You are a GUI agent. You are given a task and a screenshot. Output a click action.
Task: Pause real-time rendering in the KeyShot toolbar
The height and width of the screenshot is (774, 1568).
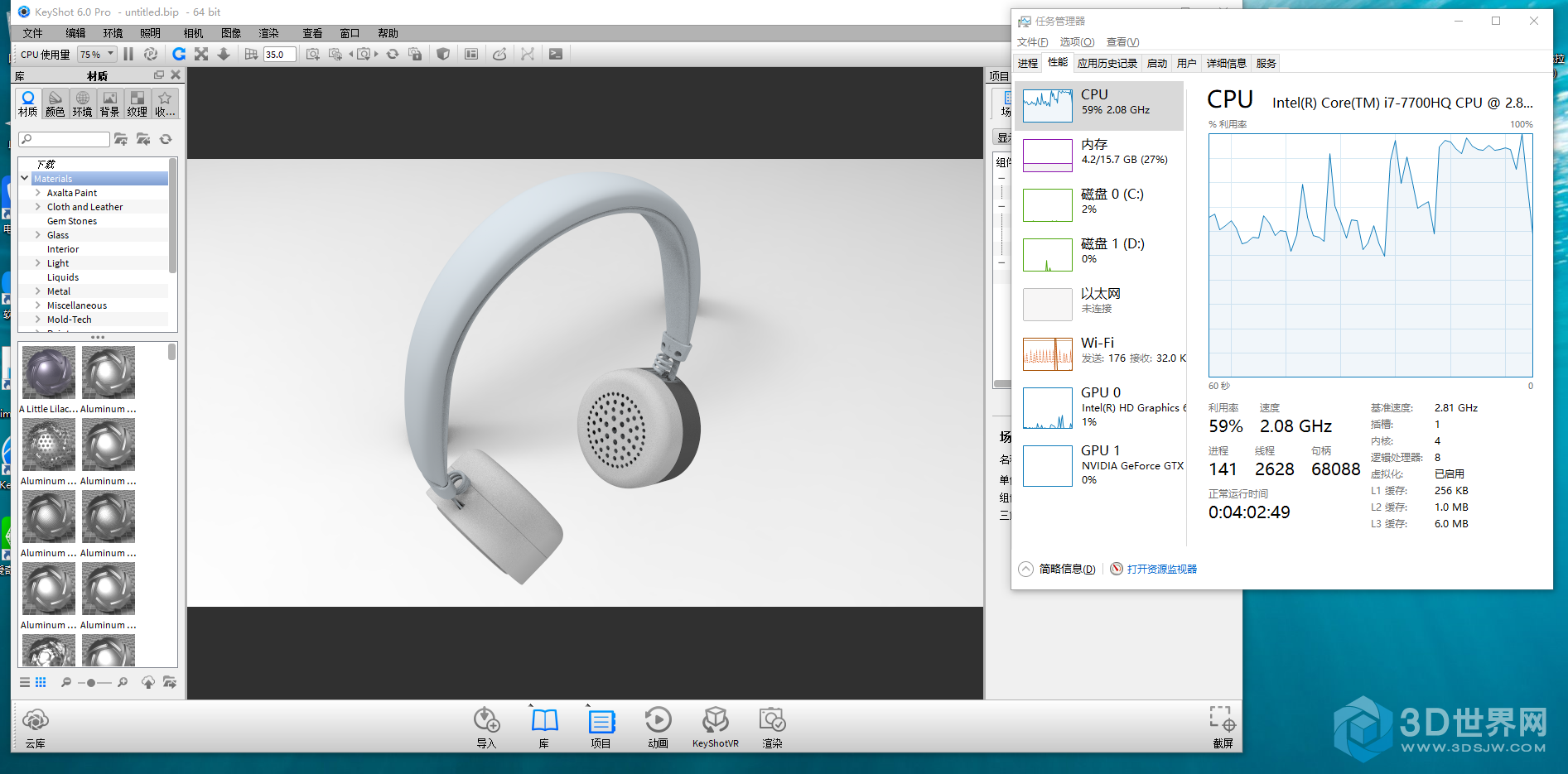pos(128,54)
